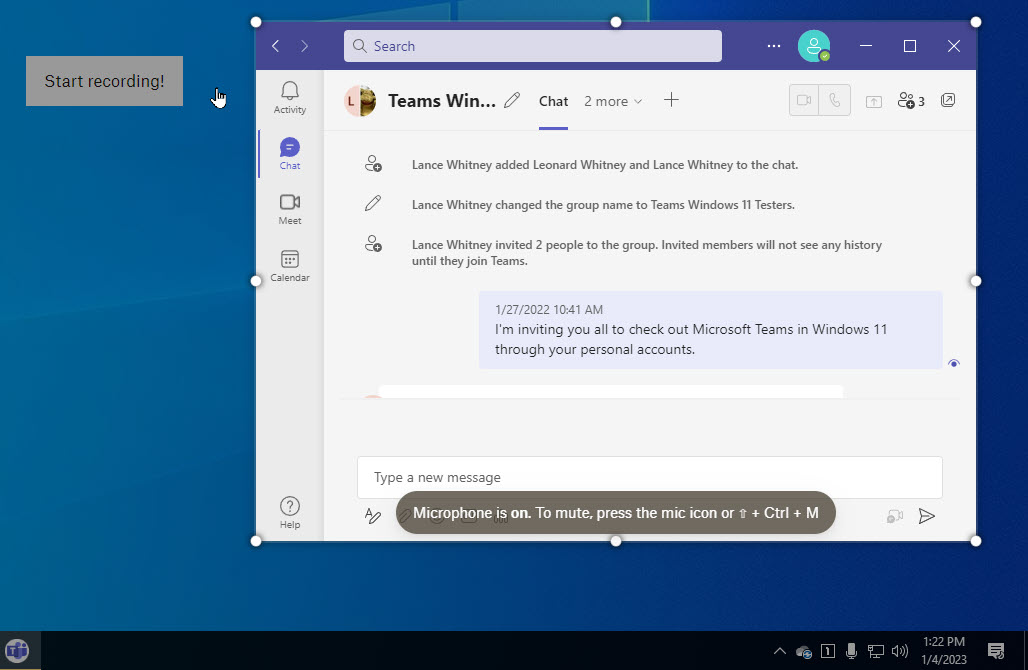Open the Settings and more menu
1028x670 pixels.
pyautogui.click(x=773, y=46)
